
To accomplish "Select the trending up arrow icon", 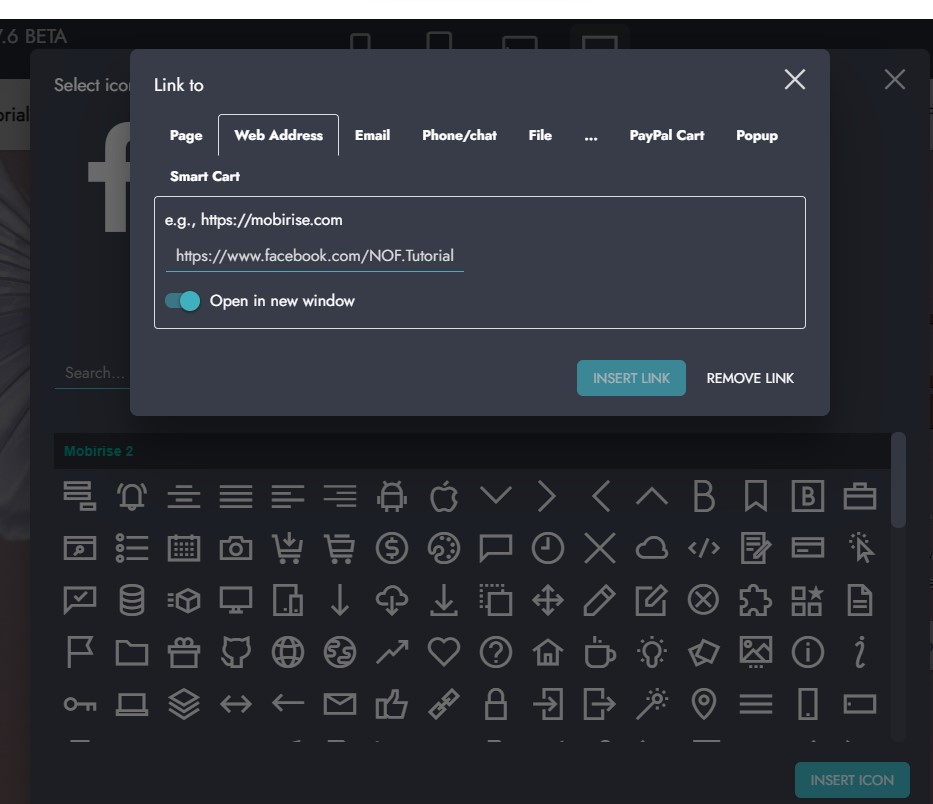I will tap(392, 652).
